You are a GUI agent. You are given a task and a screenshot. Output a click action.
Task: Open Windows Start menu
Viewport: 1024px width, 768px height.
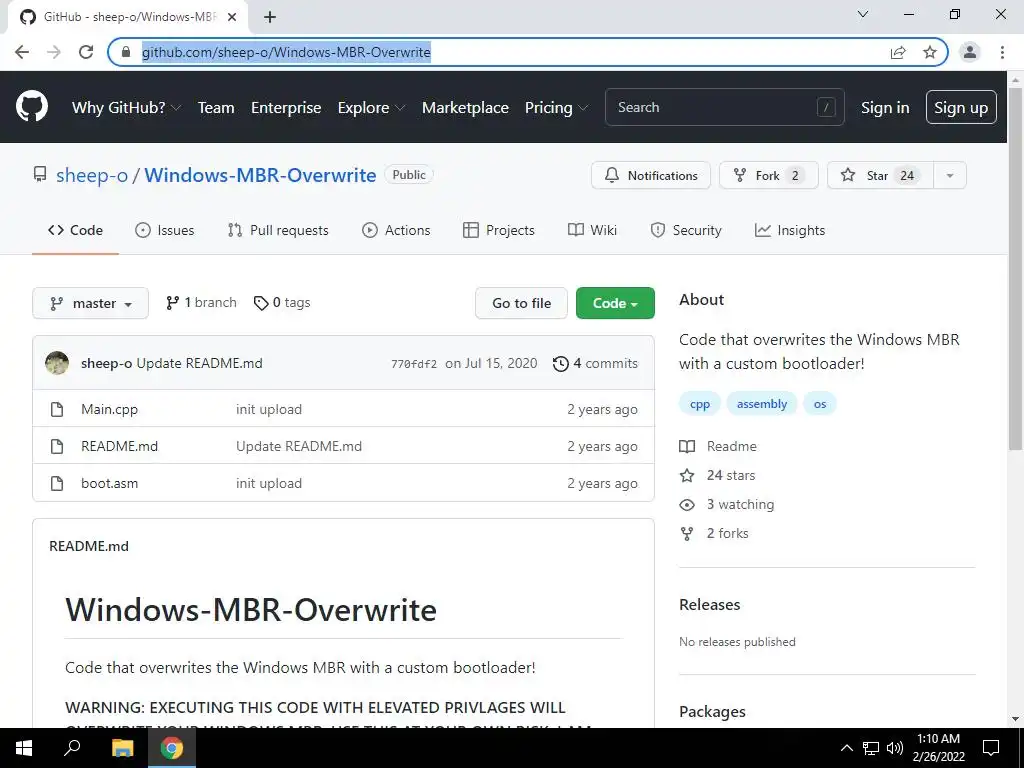tap(24, 748)
